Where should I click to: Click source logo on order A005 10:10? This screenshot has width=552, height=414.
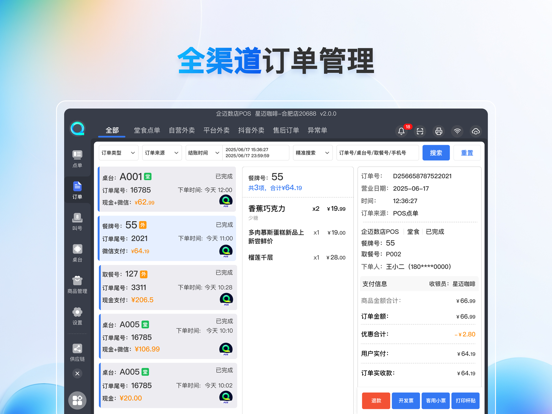point(226,349)
